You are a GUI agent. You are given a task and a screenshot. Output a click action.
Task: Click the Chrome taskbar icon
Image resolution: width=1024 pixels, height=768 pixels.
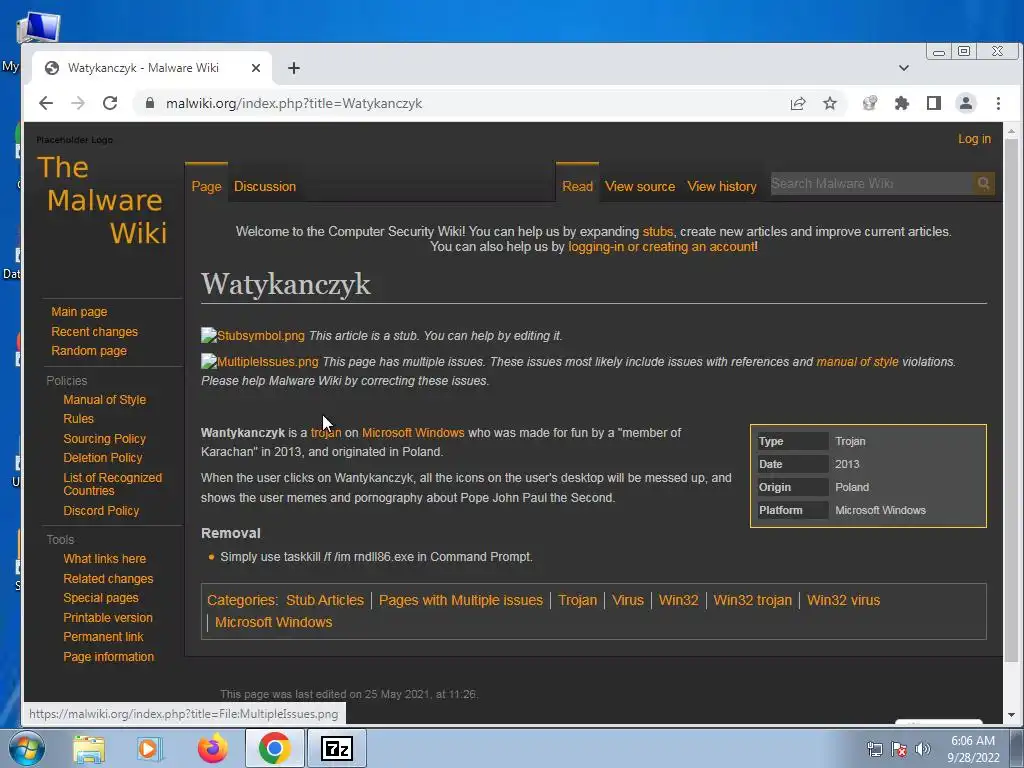click(274, 748)
